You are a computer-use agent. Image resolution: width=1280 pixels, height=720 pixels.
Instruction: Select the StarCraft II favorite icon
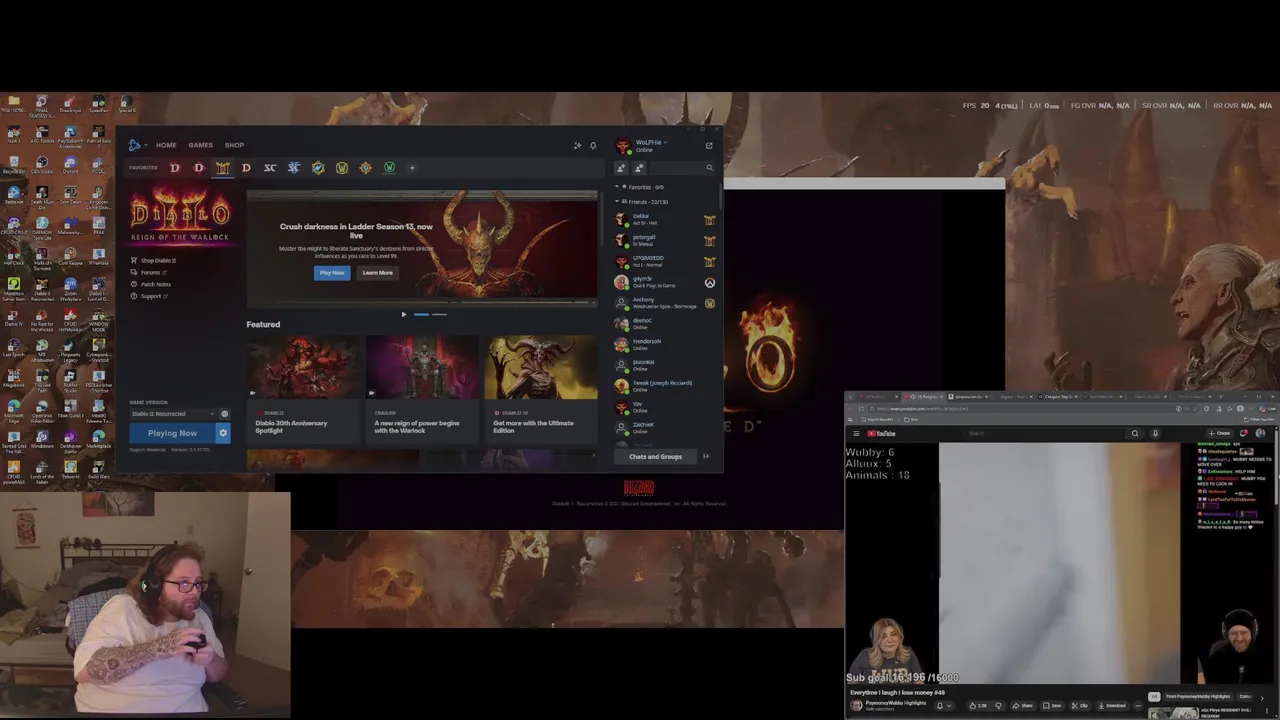[293, 168]
